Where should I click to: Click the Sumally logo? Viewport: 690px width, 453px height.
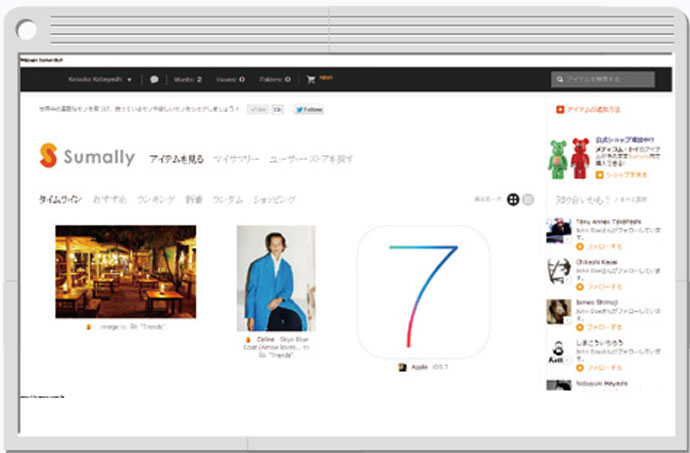[87, 156]
